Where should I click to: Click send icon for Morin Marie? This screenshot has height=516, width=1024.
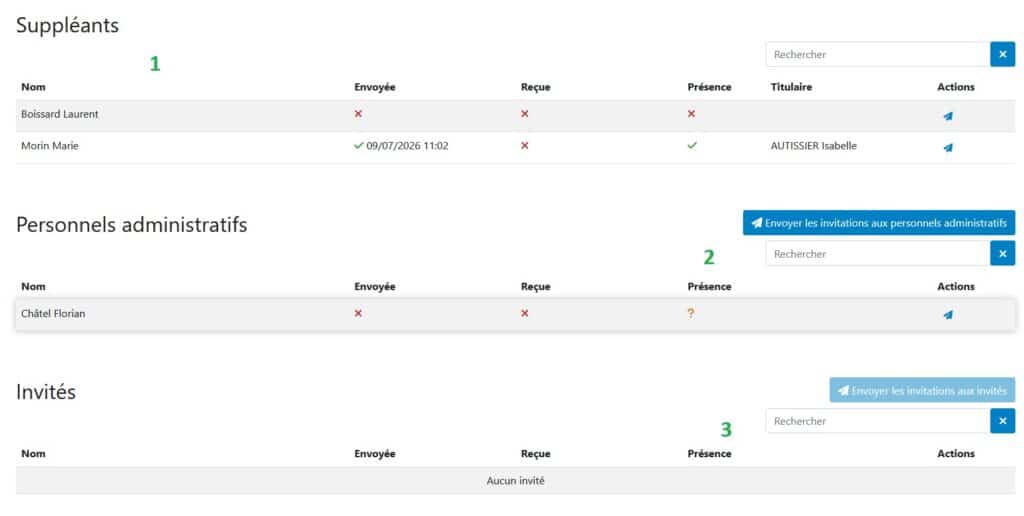click(x=948, y=148)
